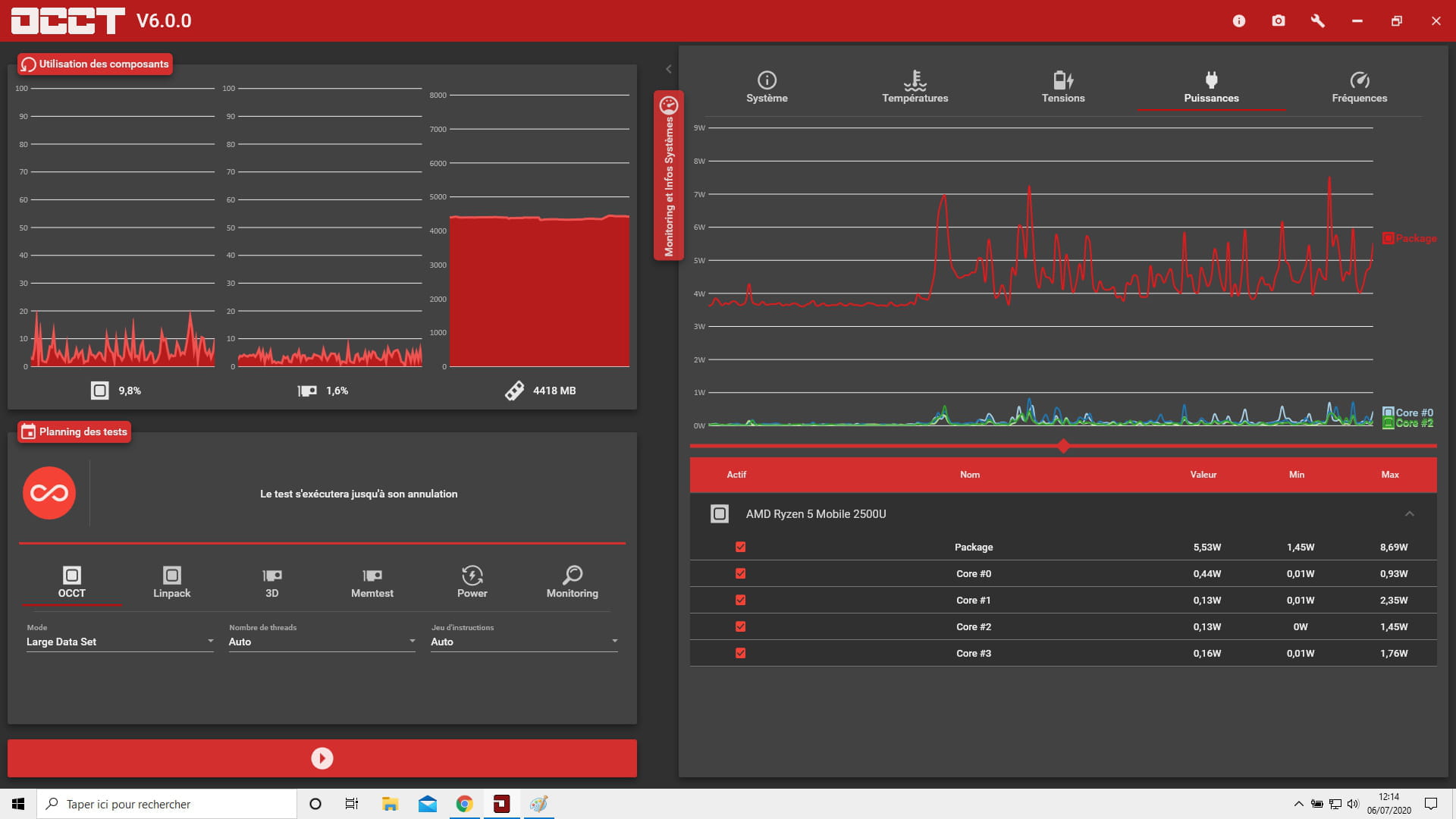
Task: Select the 3D test tab
Action: click(x=272, y=582)
